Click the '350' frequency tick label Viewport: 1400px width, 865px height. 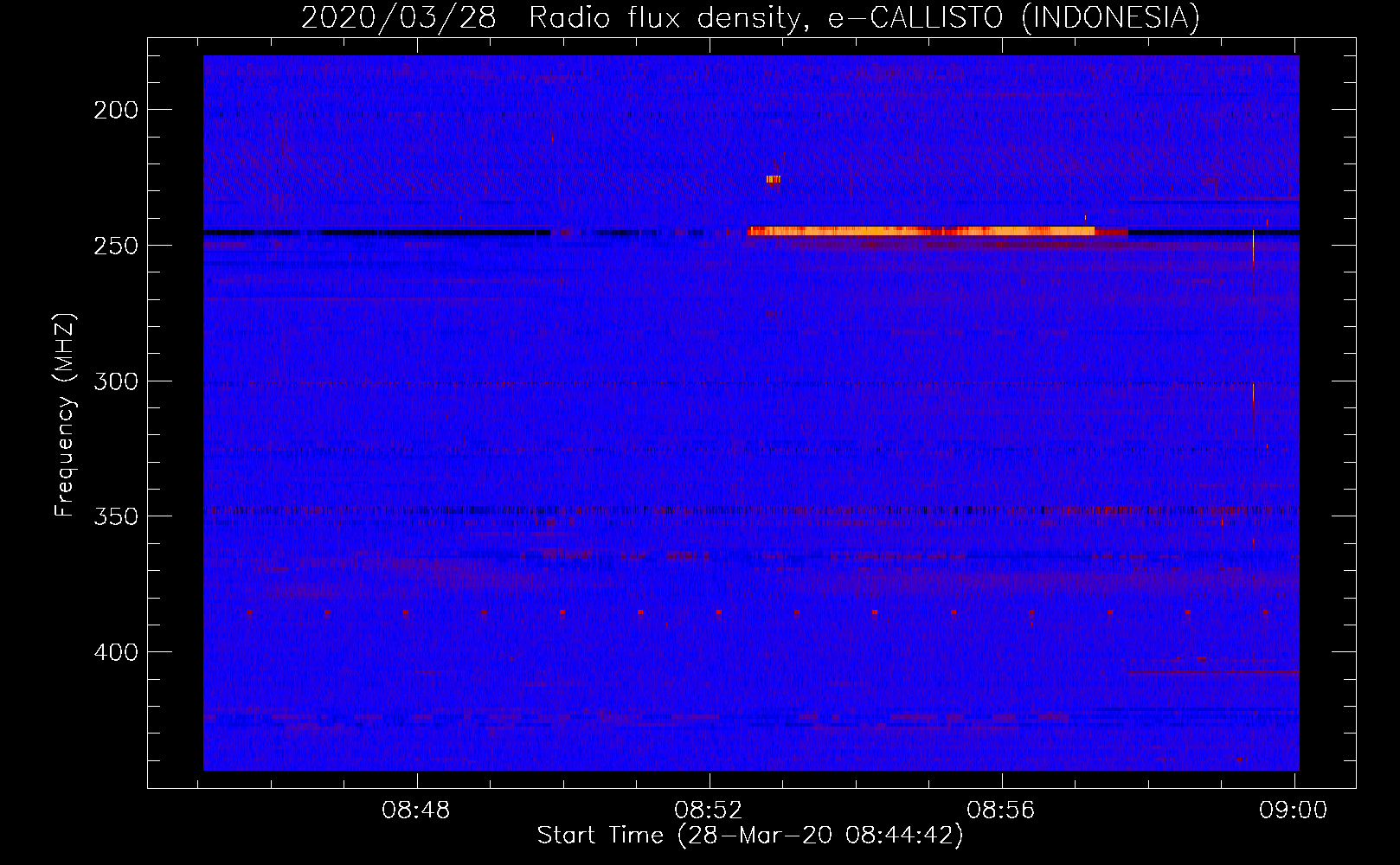pos(116,516)
